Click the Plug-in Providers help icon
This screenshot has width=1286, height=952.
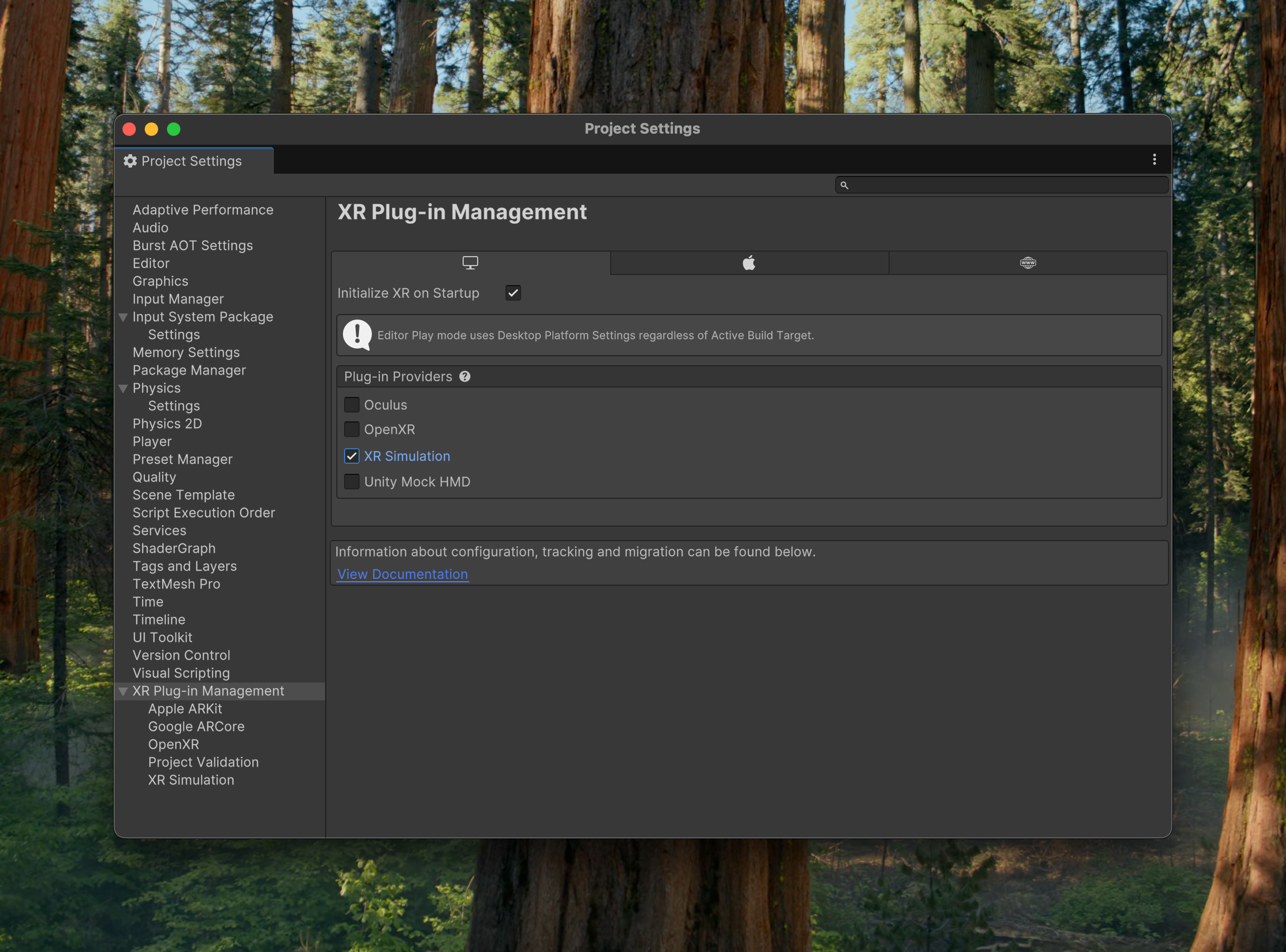(x=465, y=376)
